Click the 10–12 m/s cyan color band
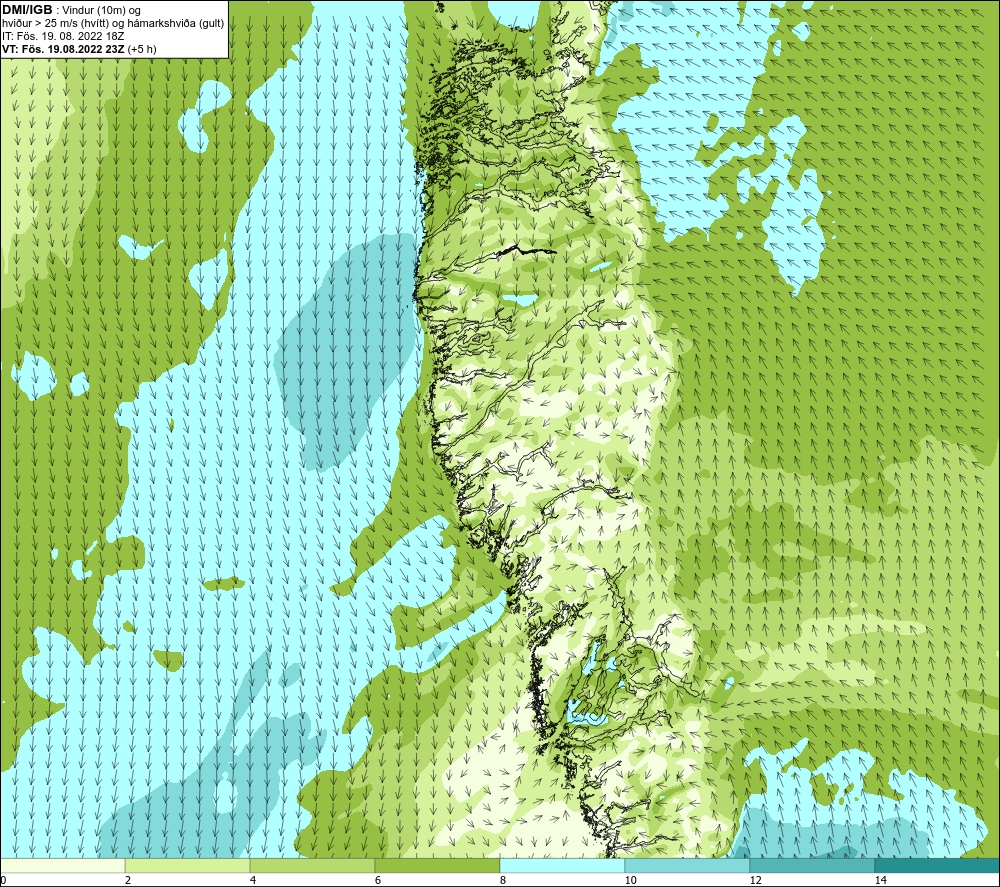 pyautogui.click(x=687, y=865)
